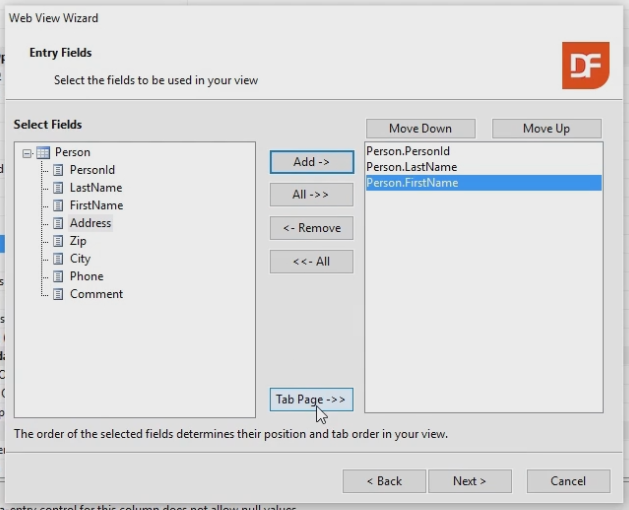The image size is (629, 510).
Task: Click the FirstName field icon in tree
Action: pyautogui.click(x=58, y=205)
